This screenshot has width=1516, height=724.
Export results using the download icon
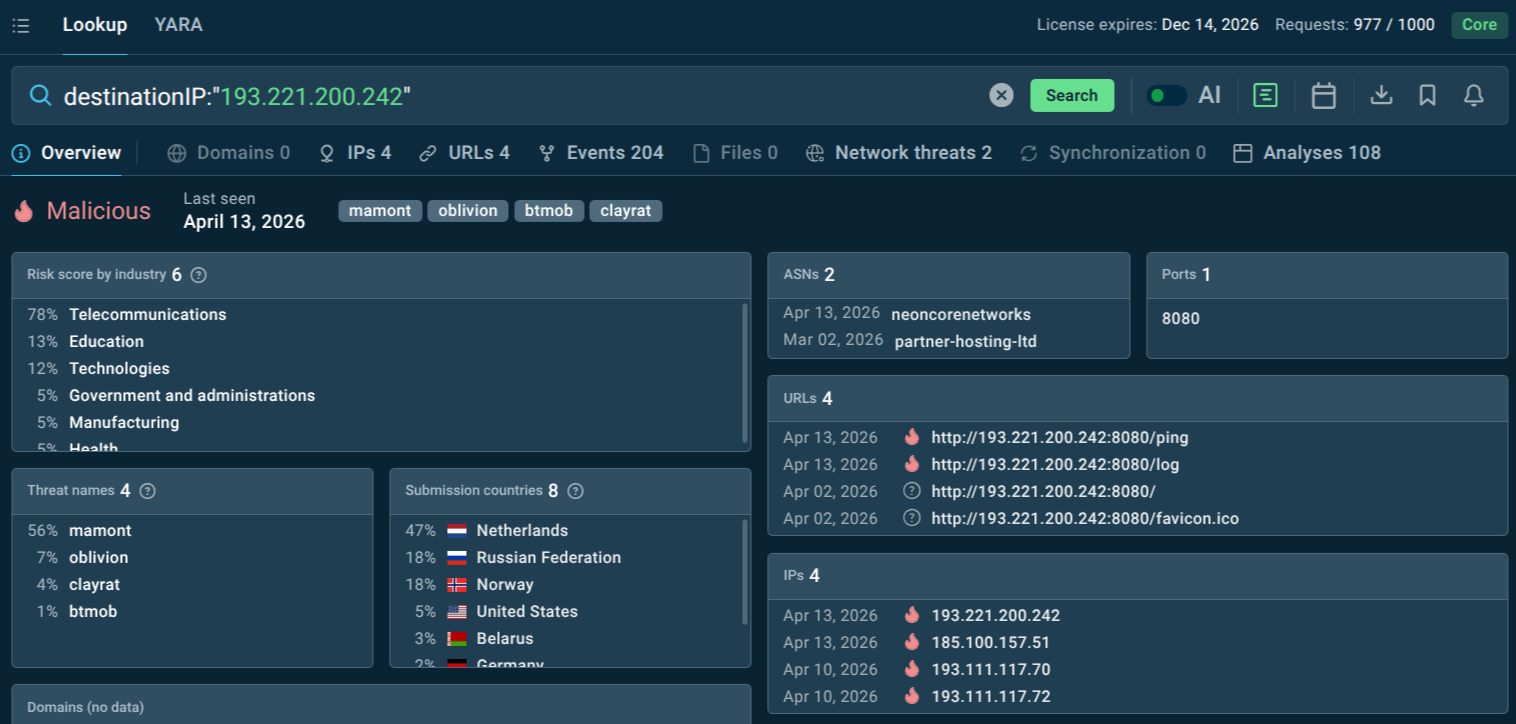(1381, 95)
